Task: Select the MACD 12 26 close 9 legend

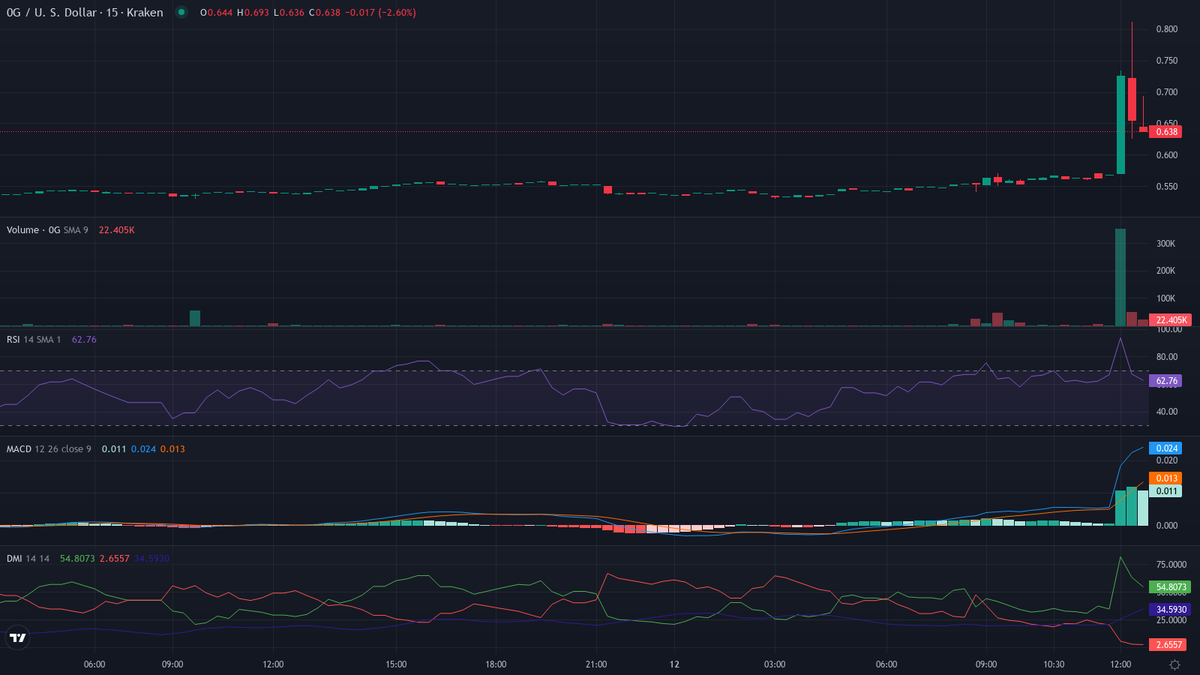Action: 49,449
